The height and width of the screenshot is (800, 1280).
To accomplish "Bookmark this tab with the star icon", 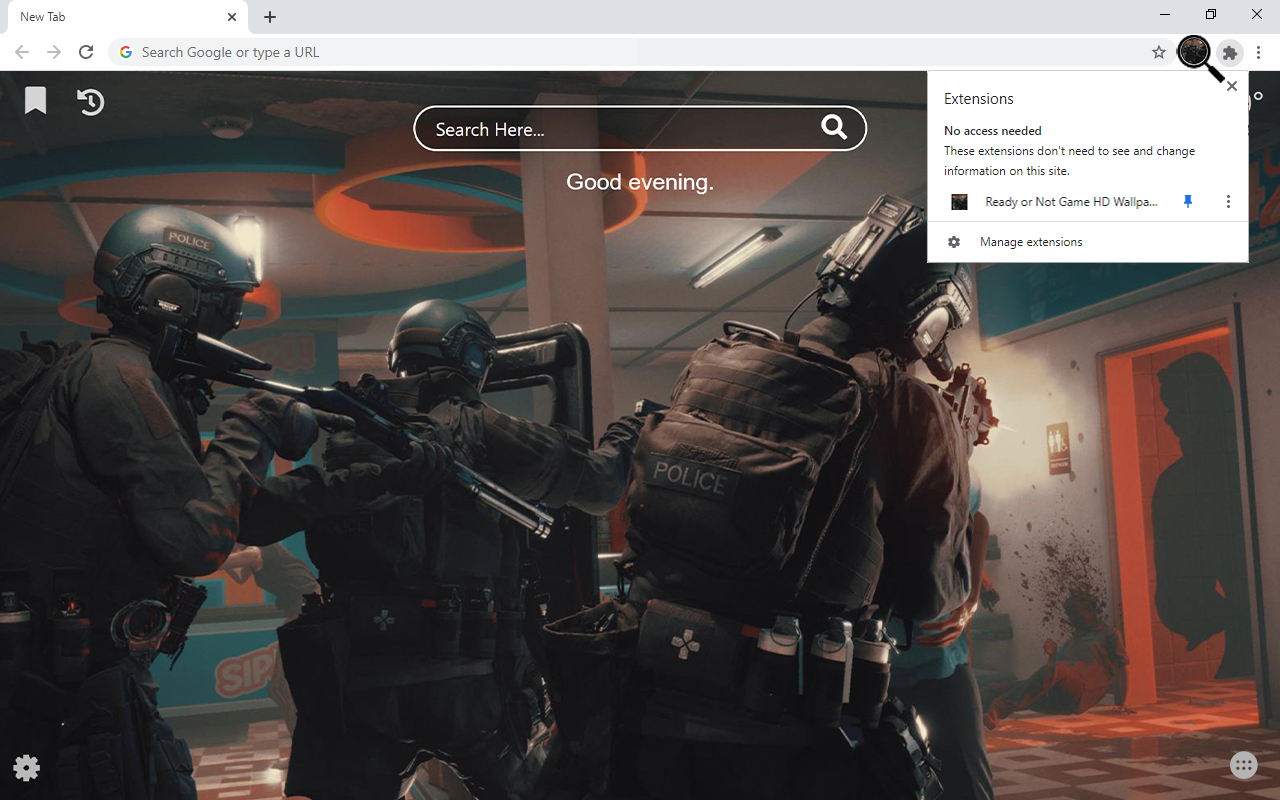I will [1159, 52].
